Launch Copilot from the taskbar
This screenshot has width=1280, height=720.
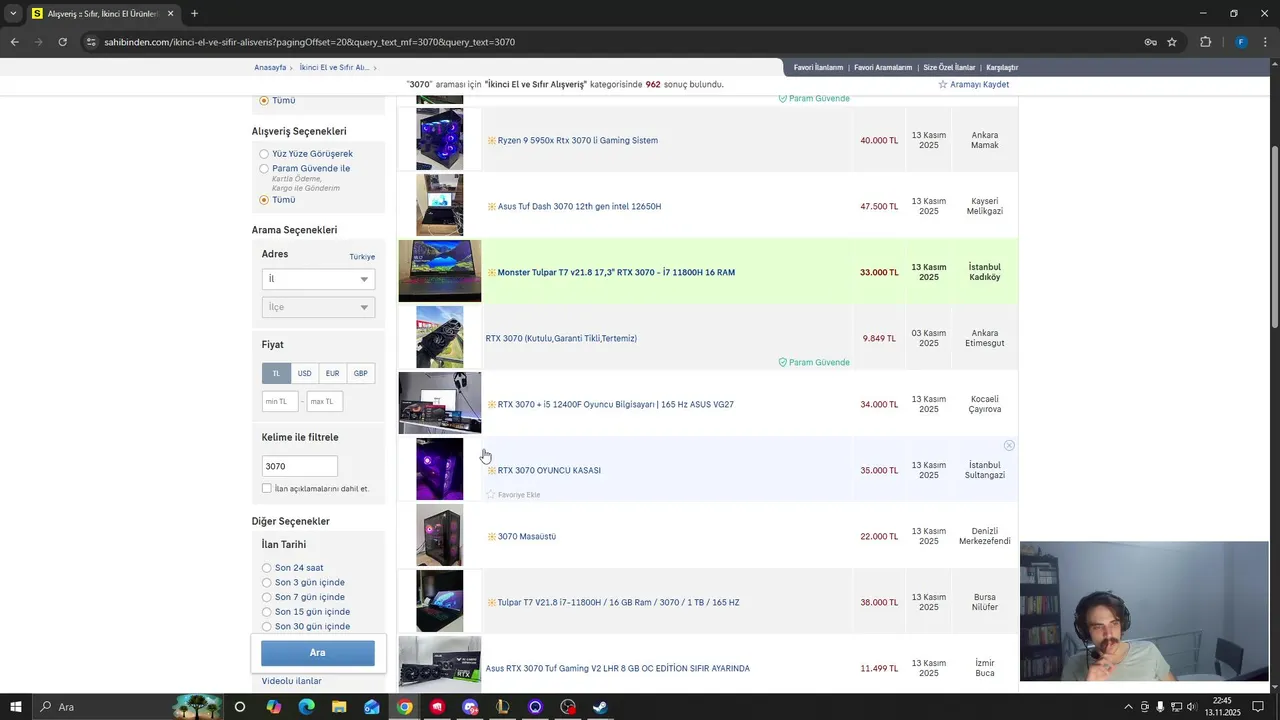click(273, 707)
